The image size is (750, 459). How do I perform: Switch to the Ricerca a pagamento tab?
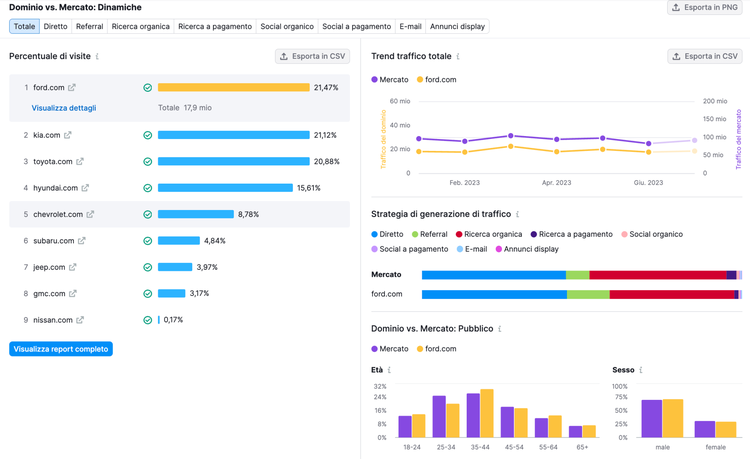tap(215, 26)
